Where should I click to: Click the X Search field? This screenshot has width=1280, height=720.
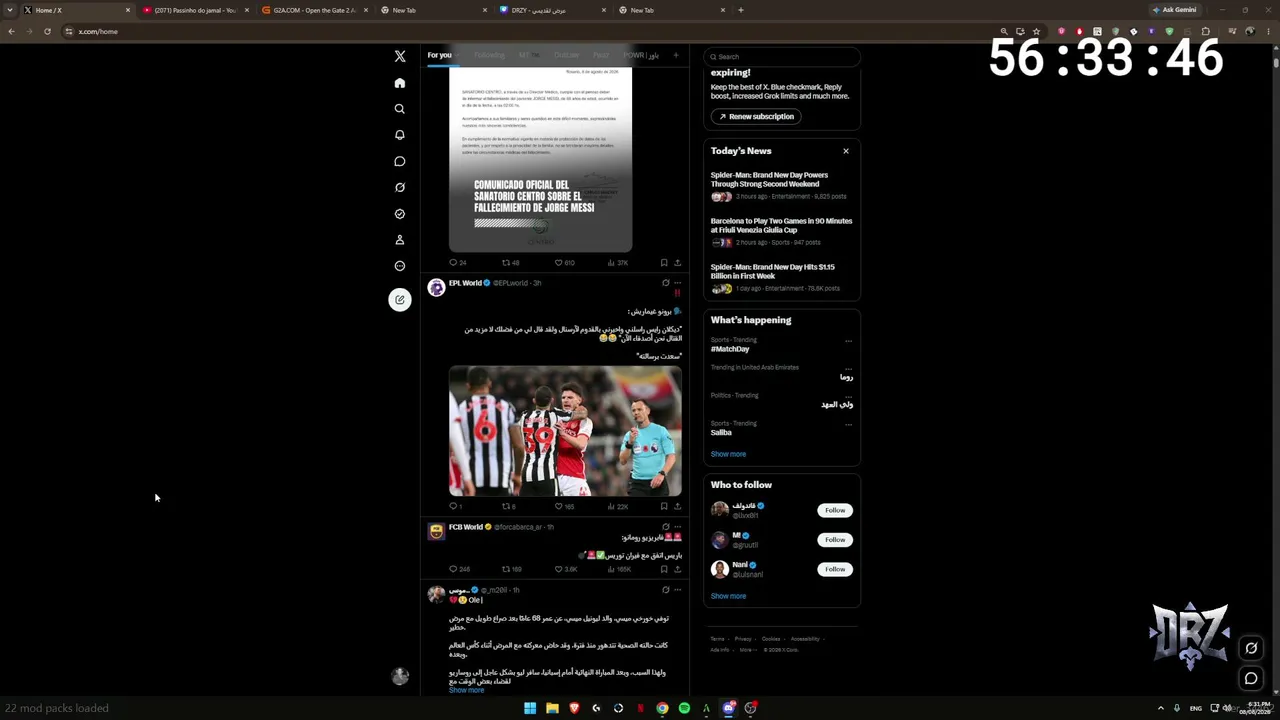(x=782, y=57)
